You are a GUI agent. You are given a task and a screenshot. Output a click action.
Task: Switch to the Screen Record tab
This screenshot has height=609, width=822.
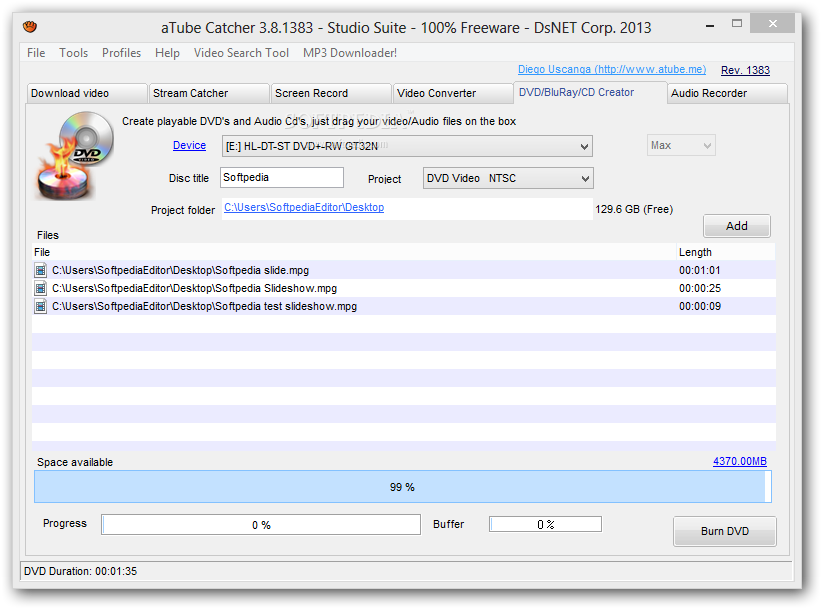(x=331, y=93)
